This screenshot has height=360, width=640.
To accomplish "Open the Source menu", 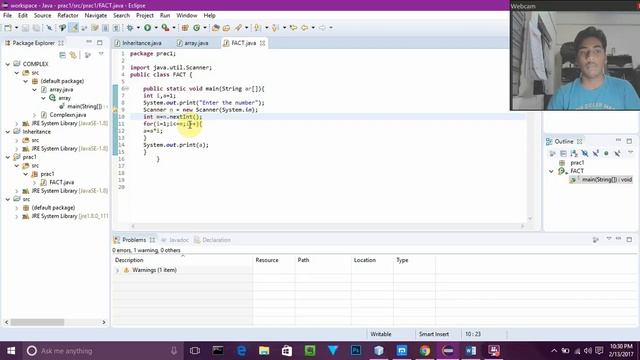I will tap(42, 16).
